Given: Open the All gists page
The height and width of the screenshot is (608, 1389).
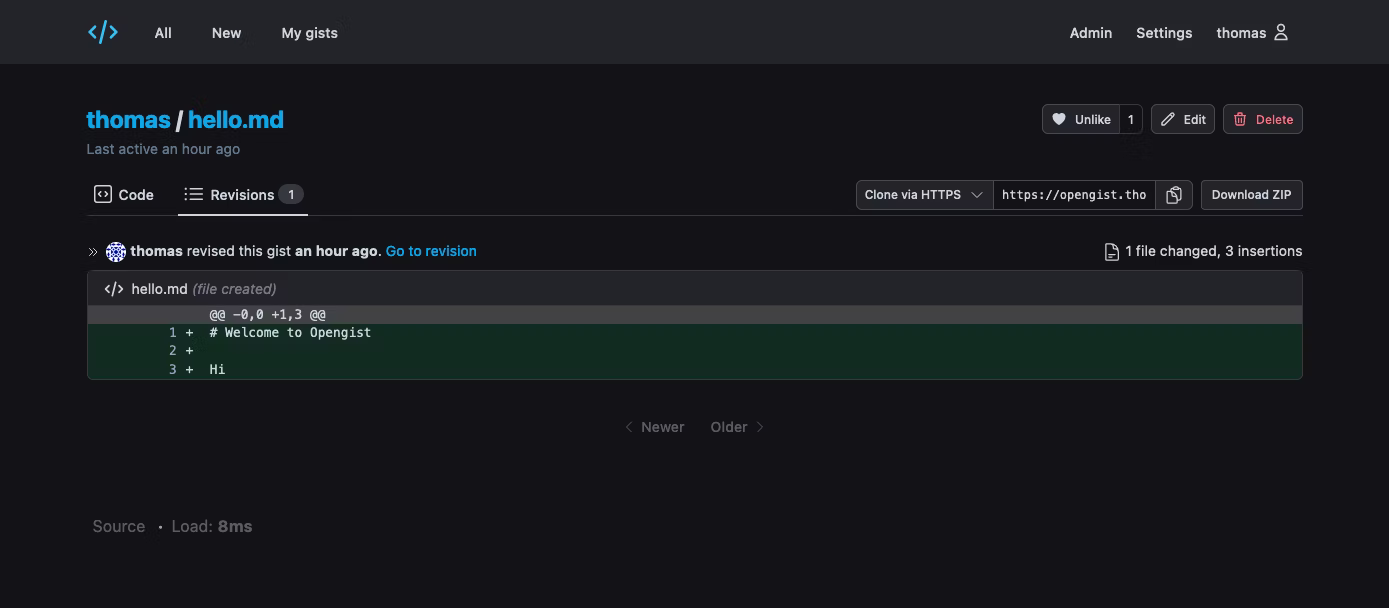Looking at the screenshot, I should pos(163,33).
